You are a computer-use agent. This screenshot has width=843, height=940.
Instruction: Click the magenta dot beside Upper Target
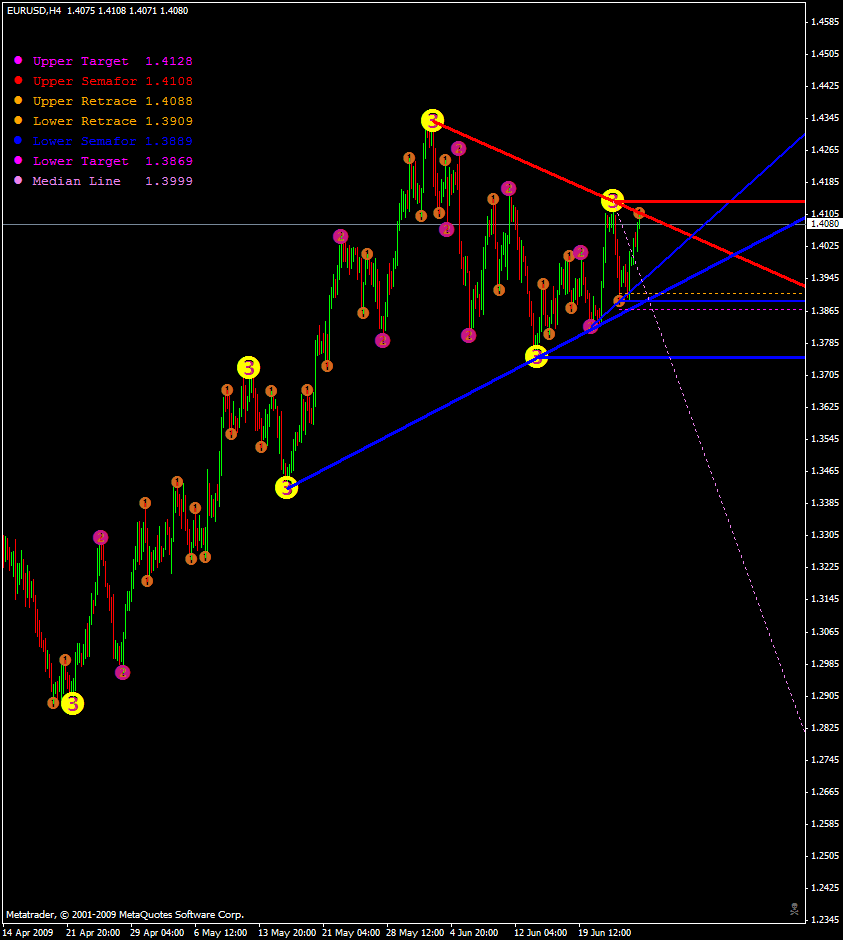[x=18, y=60]
